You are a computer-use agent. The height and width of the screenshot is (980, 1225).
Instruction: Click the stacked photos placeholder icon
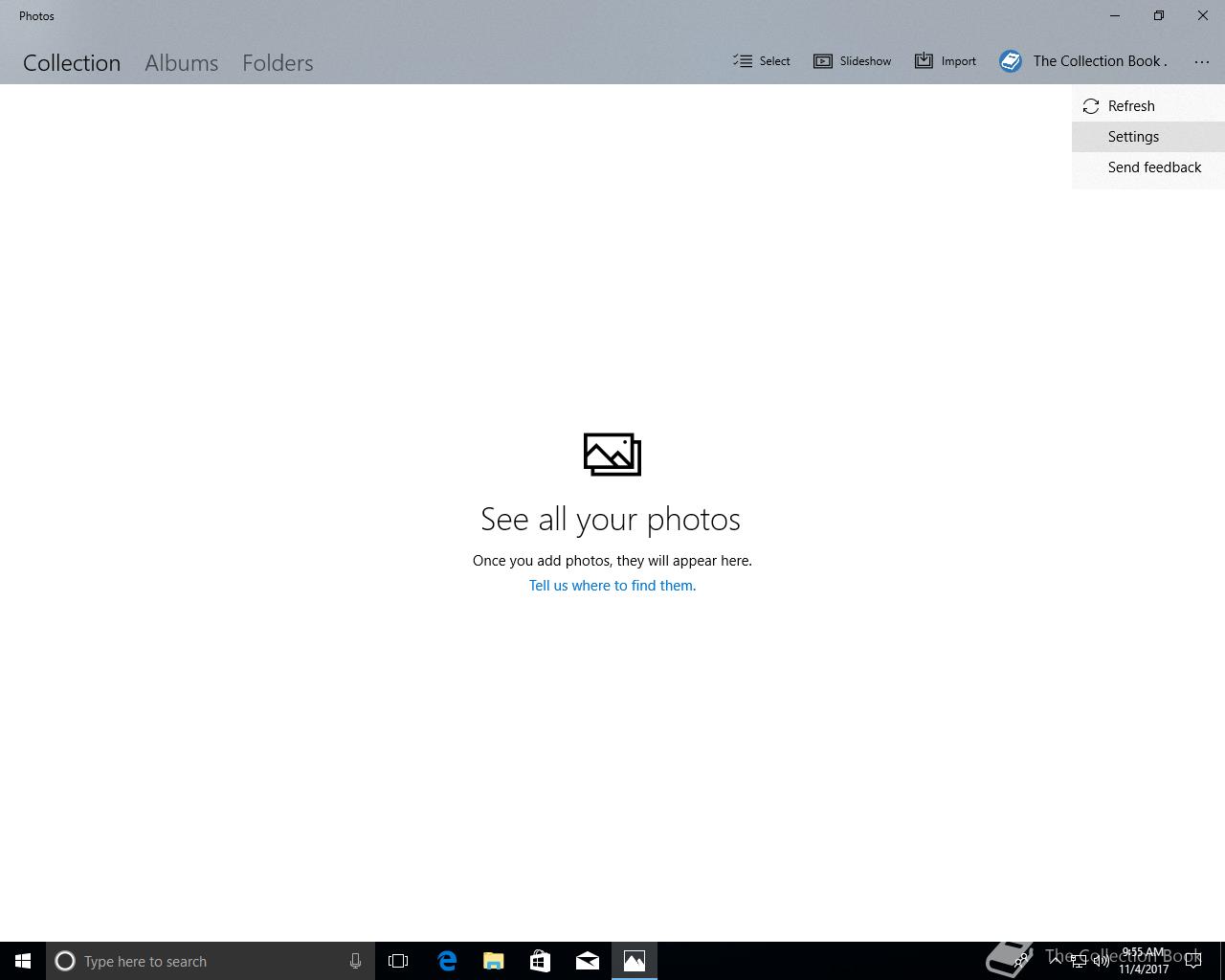point(612,455)
